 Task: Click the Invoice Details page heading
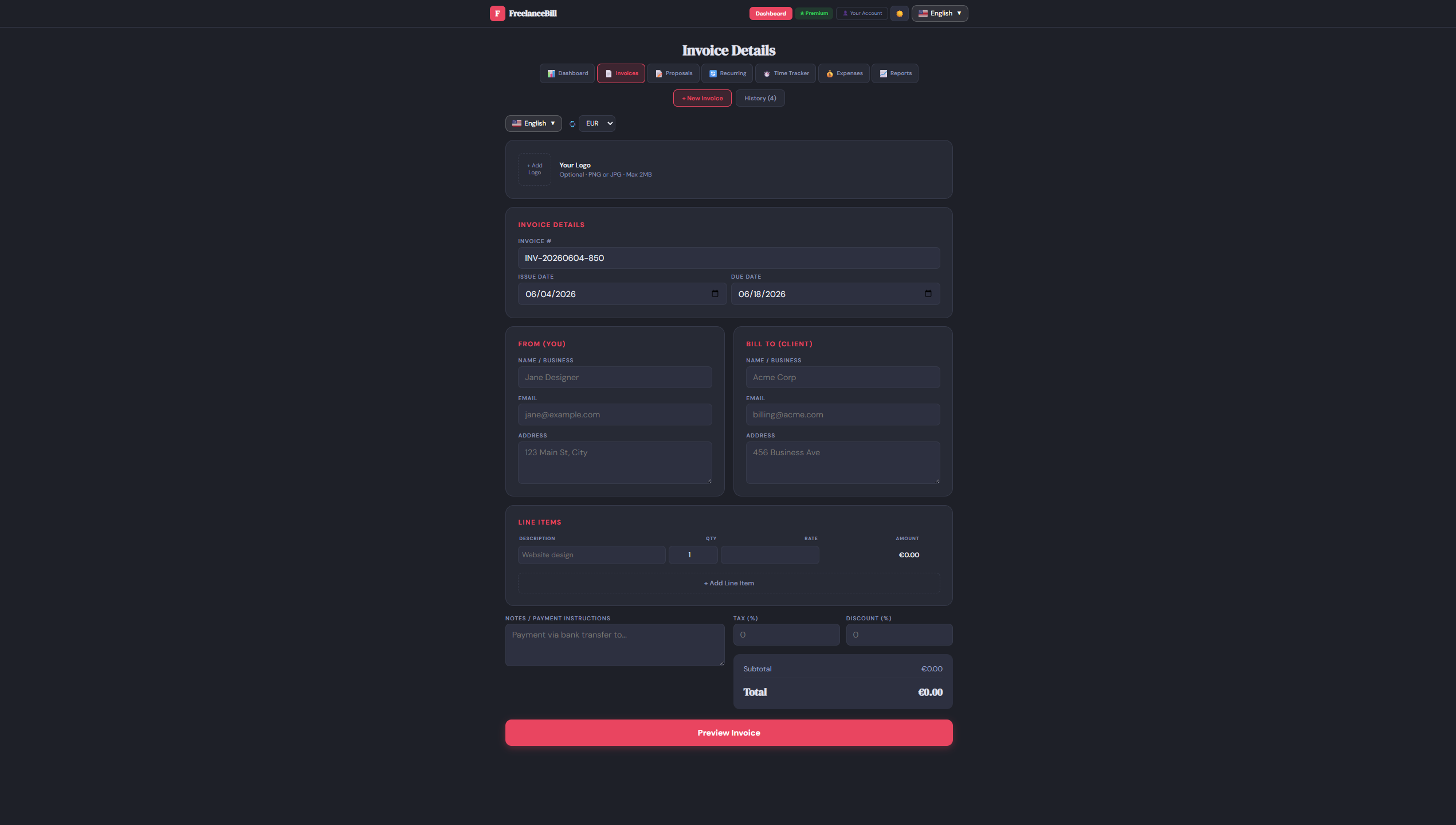point(728,50)
